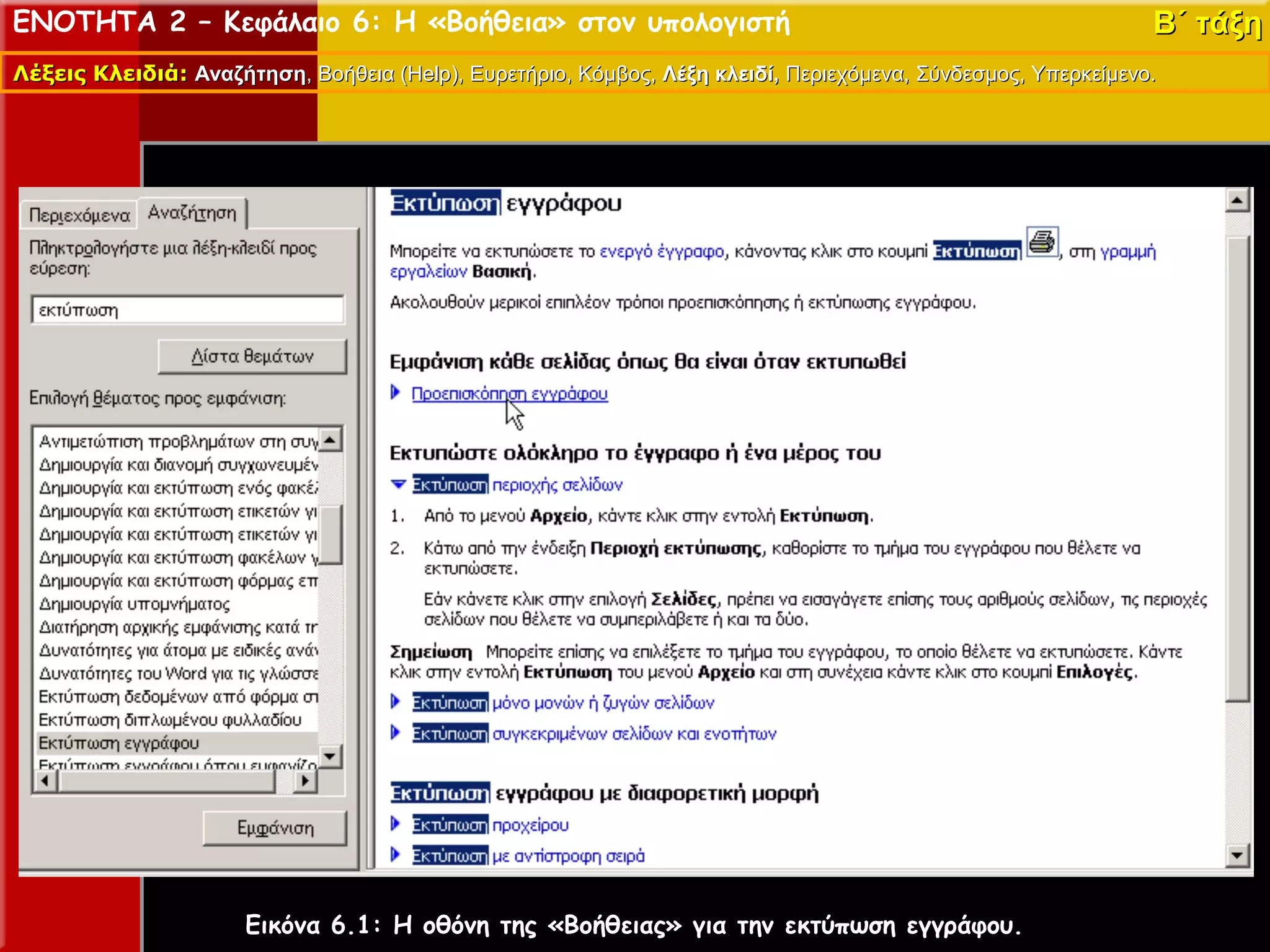Select the Αναζήτηση tab
Viewport: 1270px width, 952px height.
coord(192,213)
